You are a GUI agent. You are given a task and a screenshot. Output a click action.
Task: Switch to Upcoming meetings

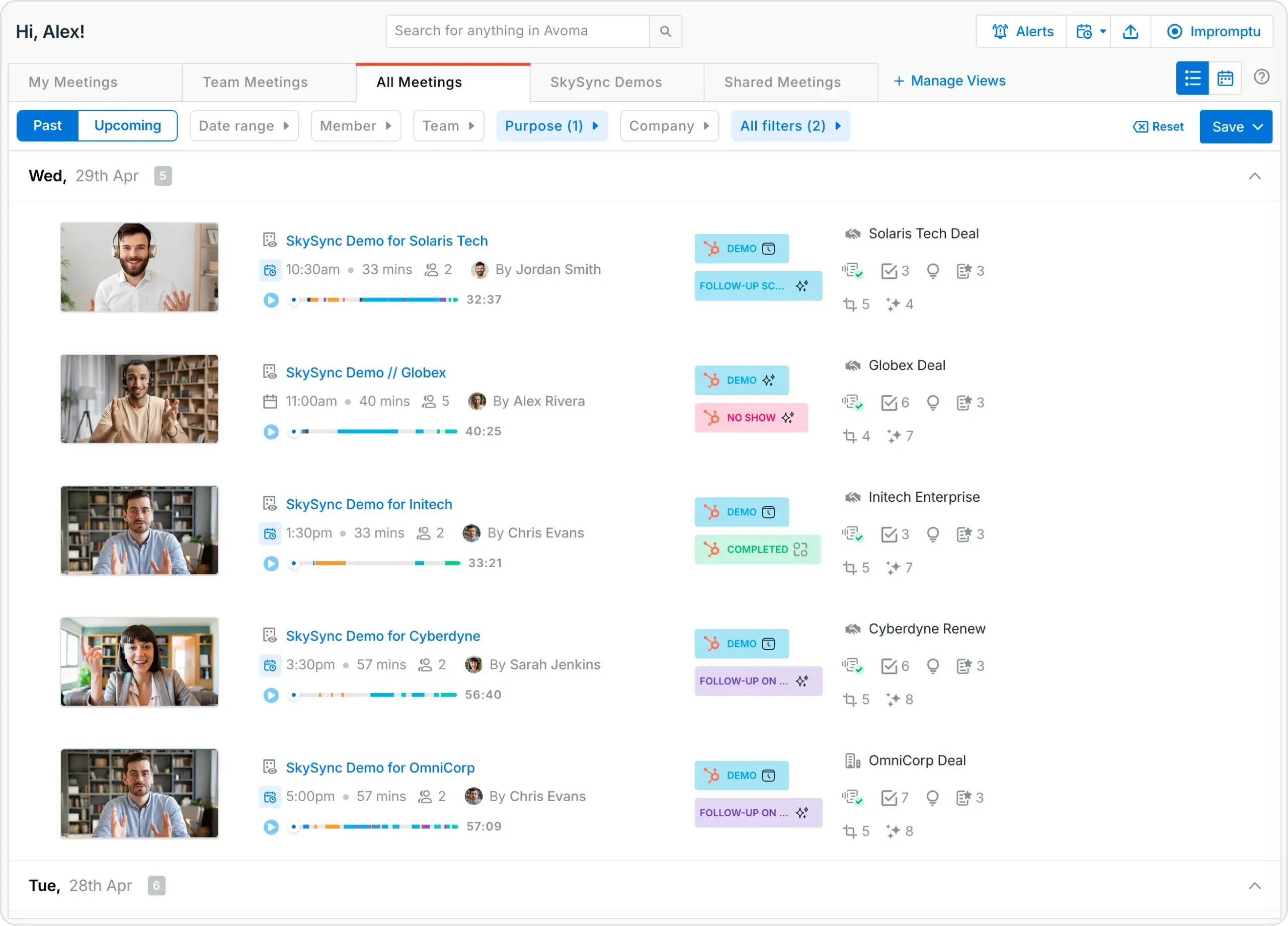click(x=128, y=125)
